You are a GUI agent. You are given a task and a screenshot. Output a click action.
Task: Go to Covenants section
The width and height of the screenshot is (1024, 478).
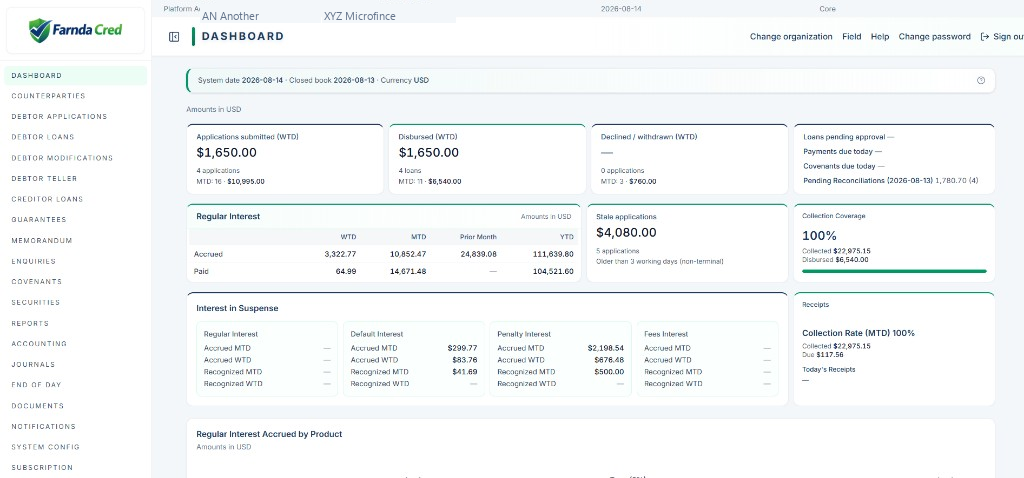point(75,282)
